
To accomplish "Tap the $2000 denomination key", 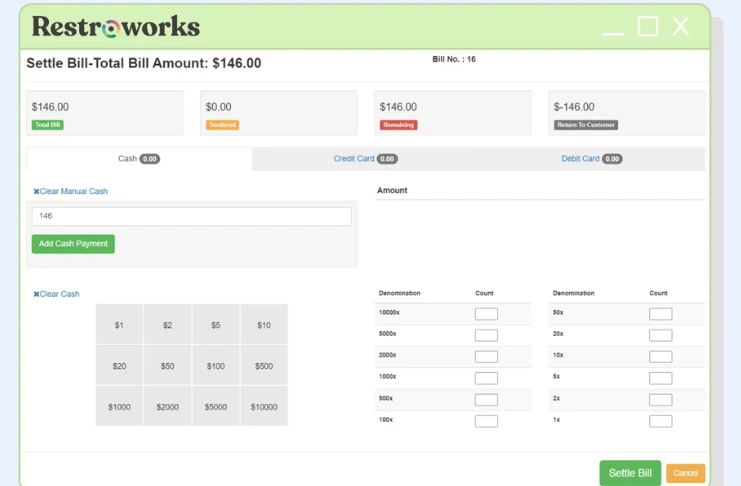I will pyautogui.click(x=168, y=406).
